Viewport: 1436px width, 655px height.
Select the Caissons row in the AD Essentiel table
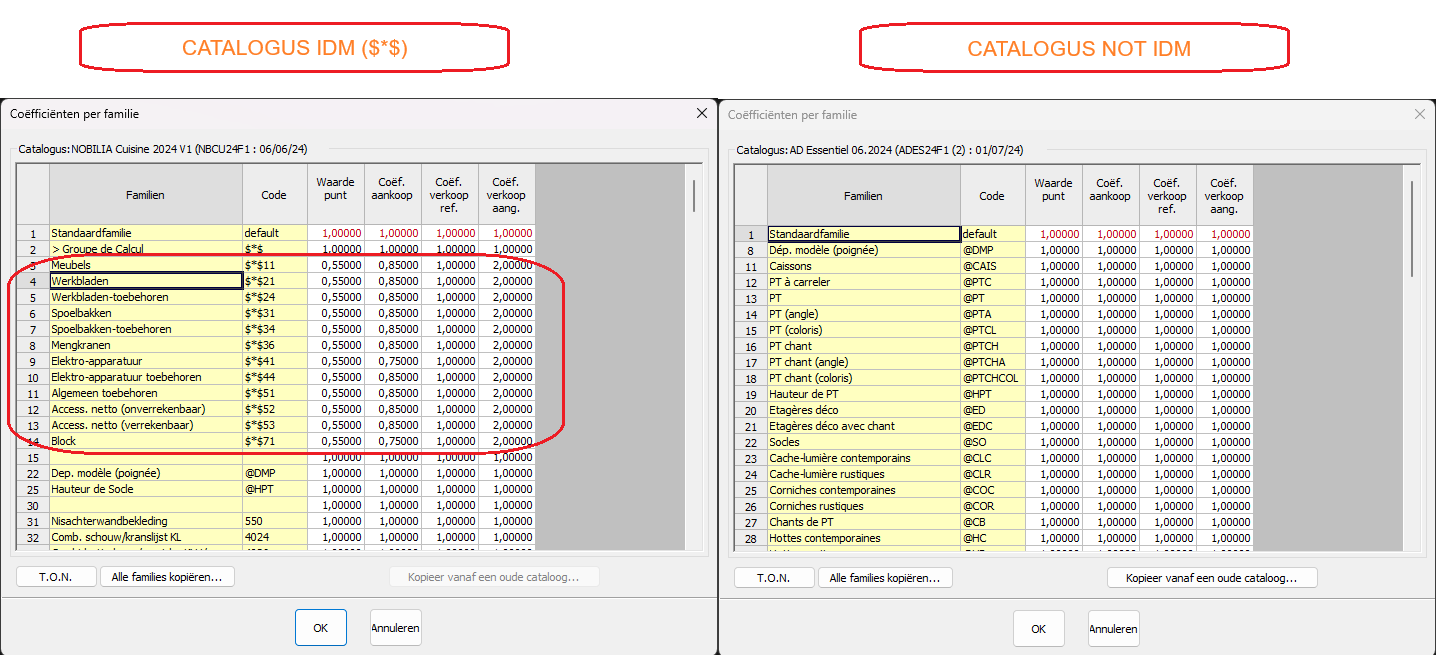pyautogui.click(x=864, y=266)
